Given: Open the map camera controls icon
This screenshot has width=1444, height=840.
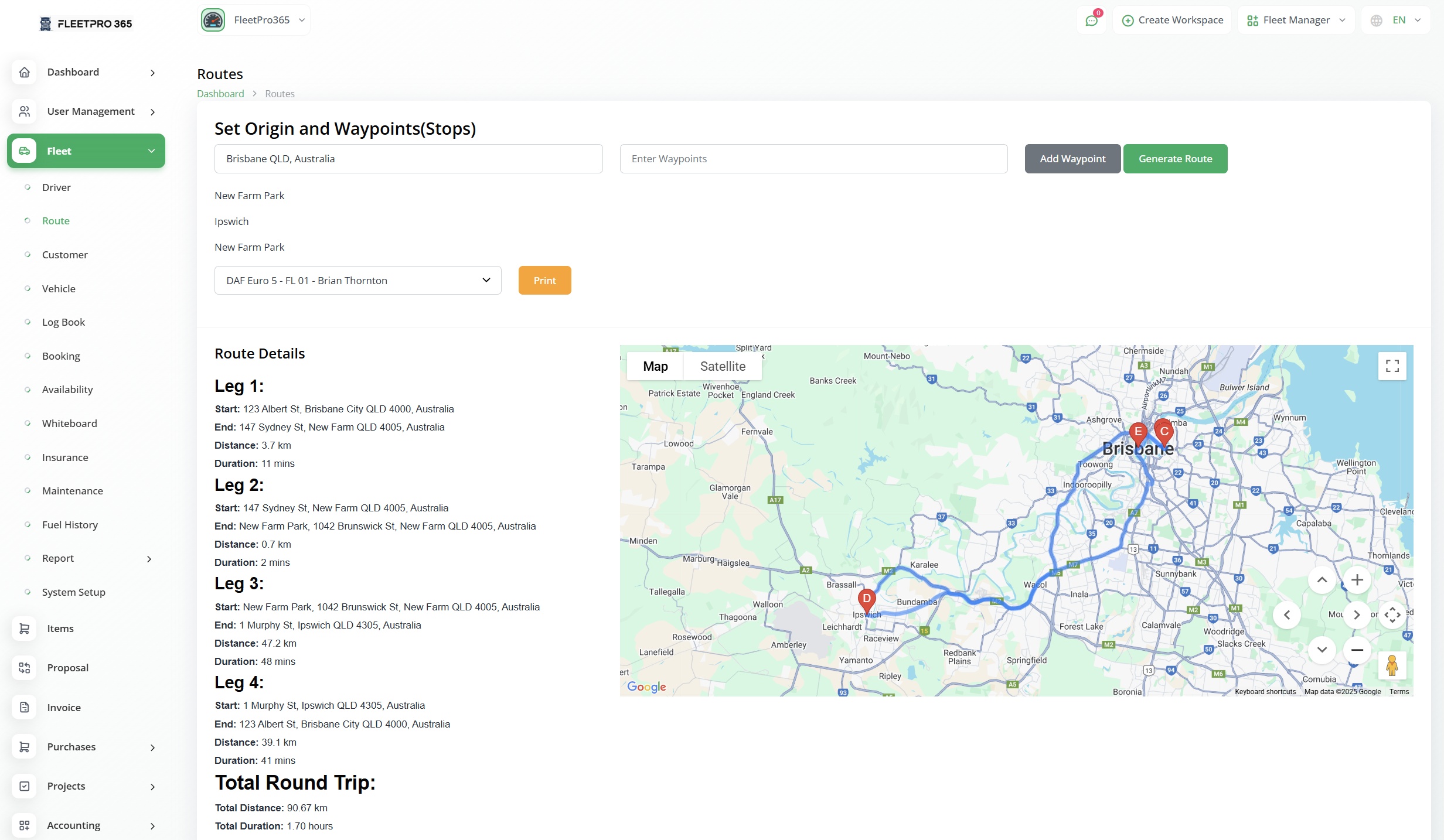Looking at the screenshot, I should click(1392, 615).
